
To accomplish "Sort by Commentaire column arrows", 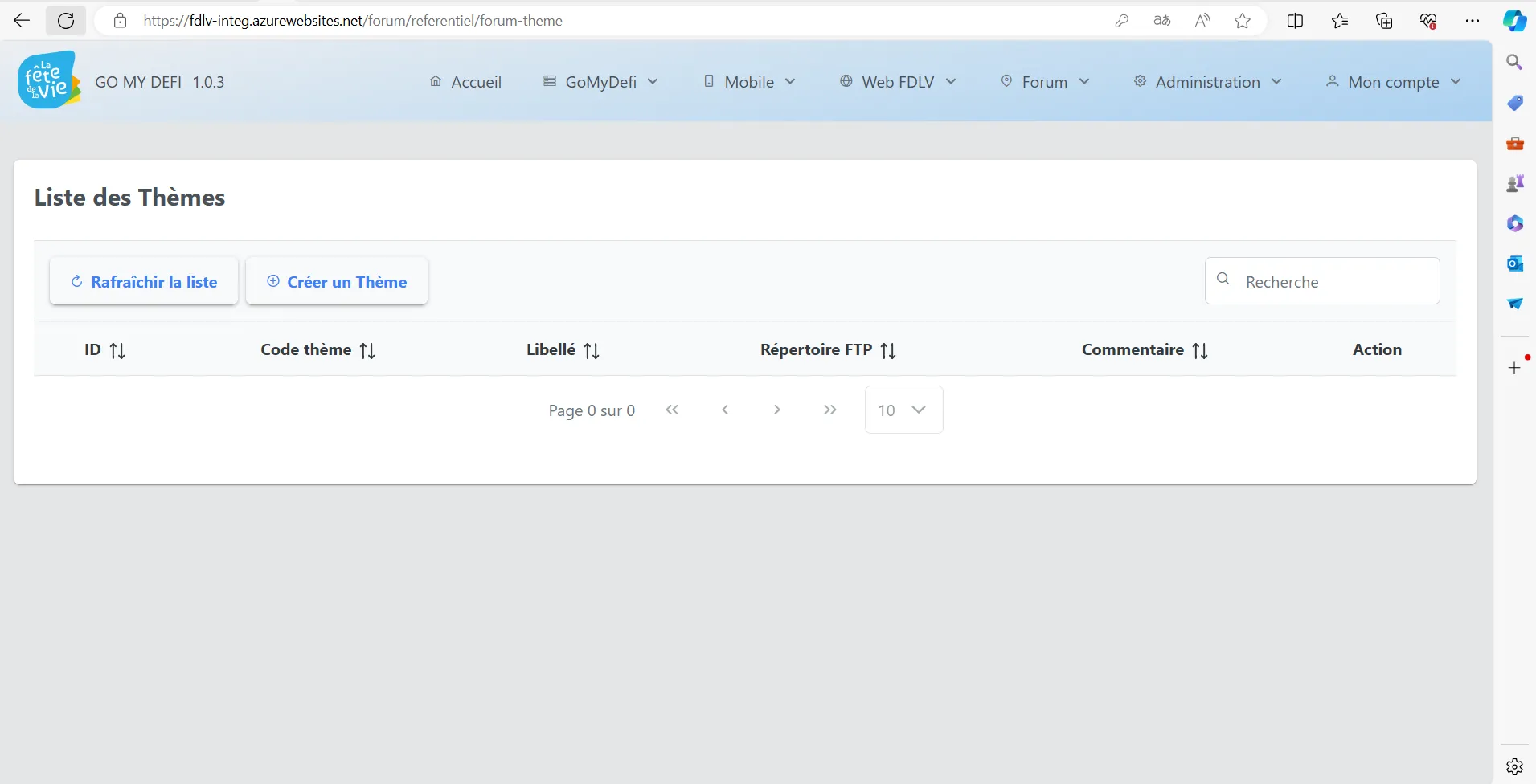I will pyautogui.click(x=1199, y=351).
